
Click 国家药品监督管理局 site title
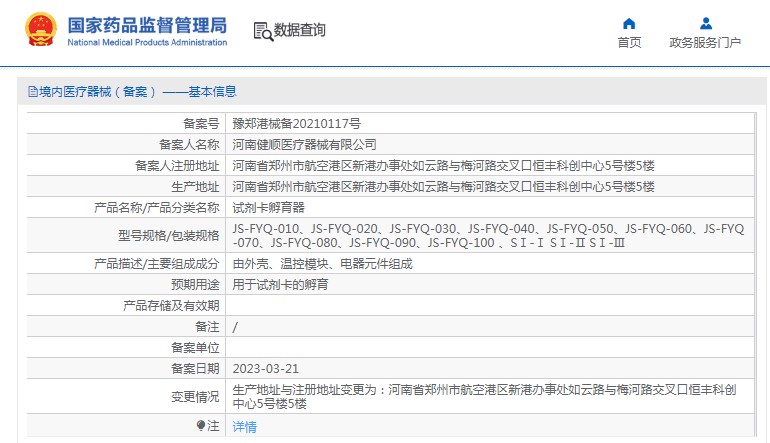pyautogui.click(x=147, y=25)
